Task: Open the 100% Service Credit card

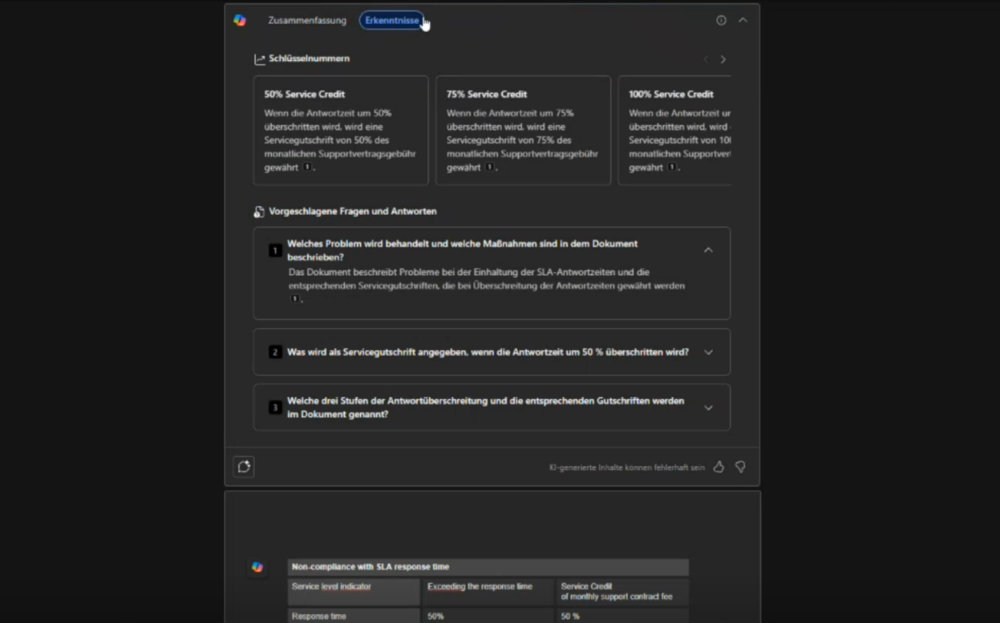Action: (674, 130)
